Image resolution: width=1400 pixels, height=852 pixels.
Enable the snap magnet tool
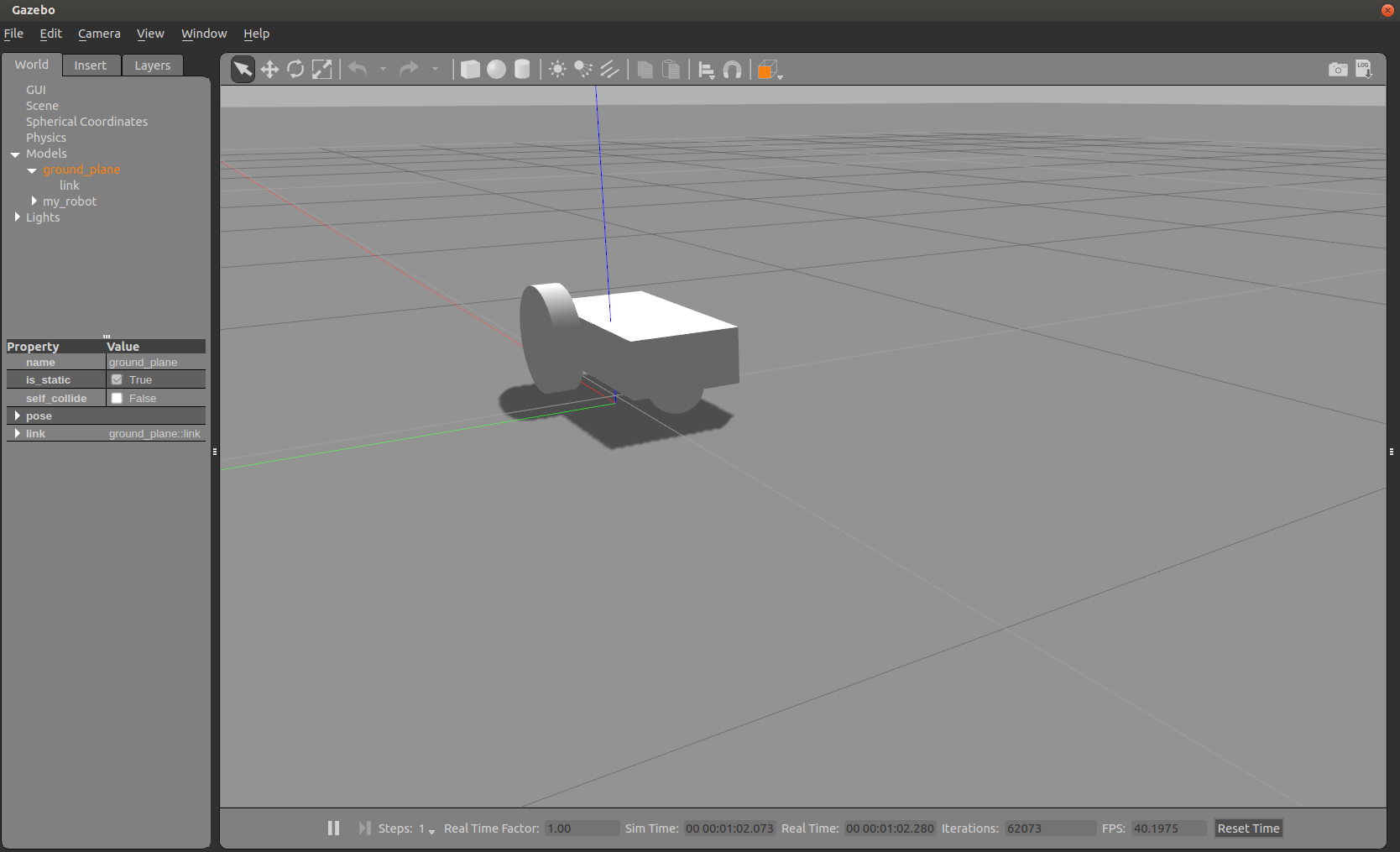point(733,70)
